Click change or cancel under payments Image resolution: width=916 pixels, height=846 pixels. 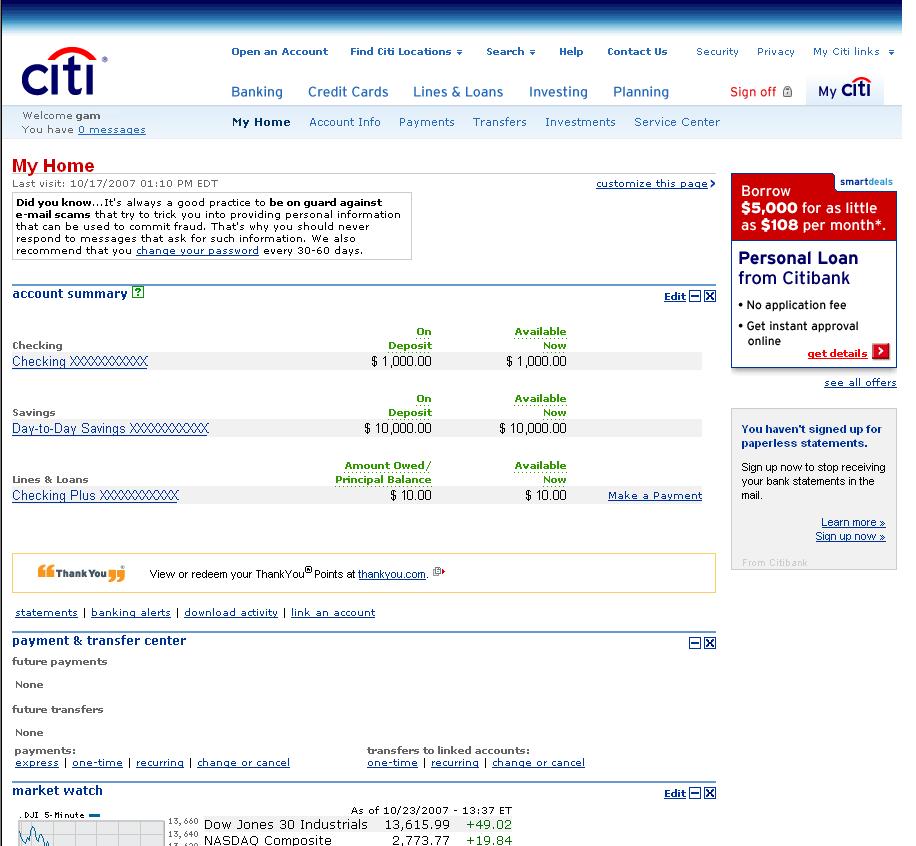click(243, 762)
